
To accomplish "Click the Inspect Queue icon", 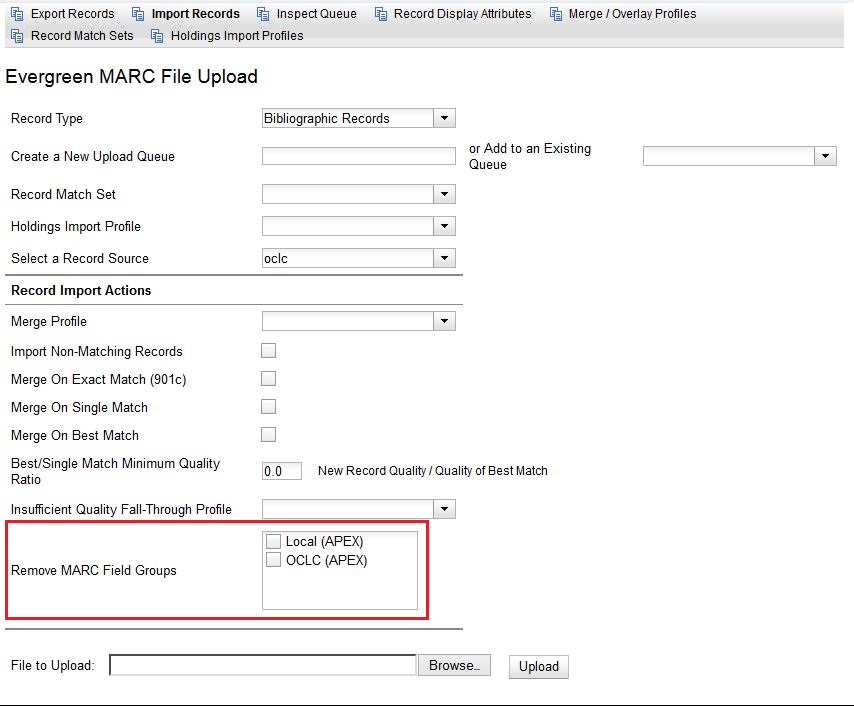I will pos(263,14).
